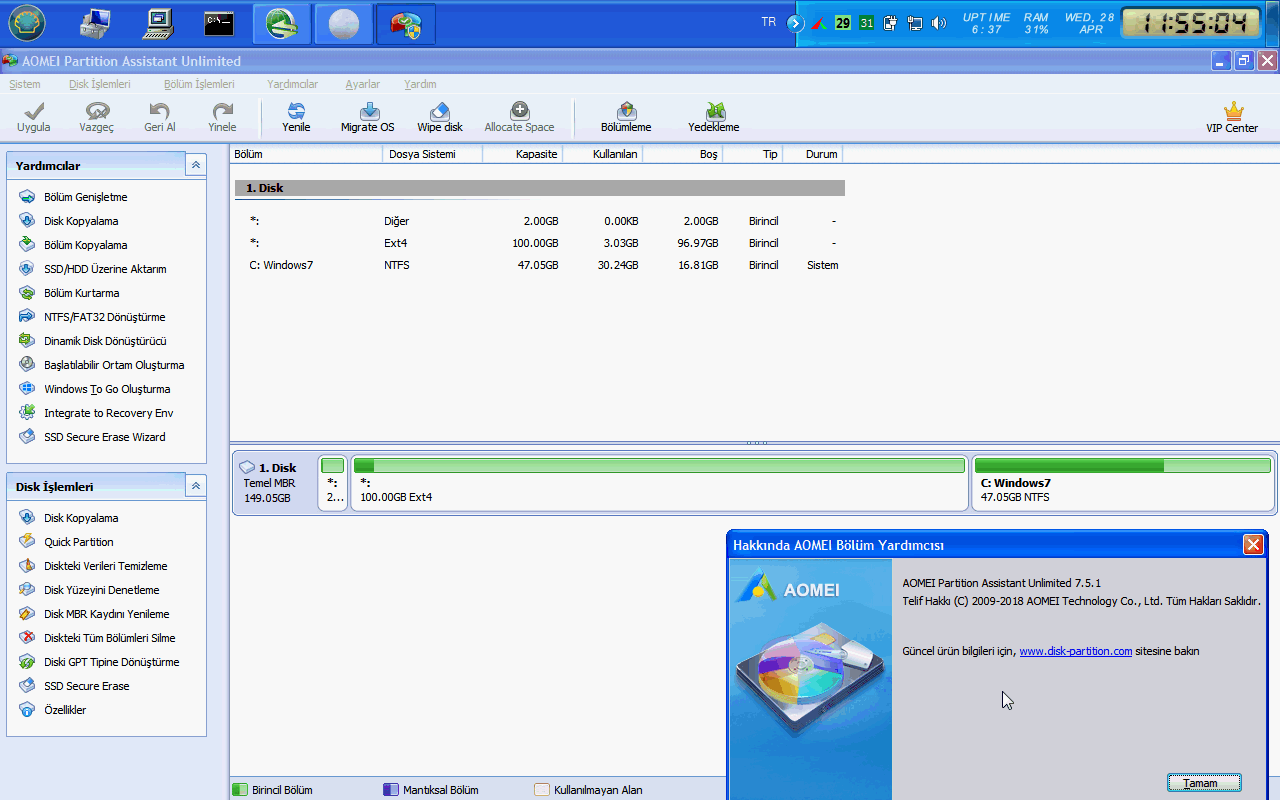Open Bölüm Kurtarma wizard
This screenshot has width=1280, height=800.
(x=70, y=293)
